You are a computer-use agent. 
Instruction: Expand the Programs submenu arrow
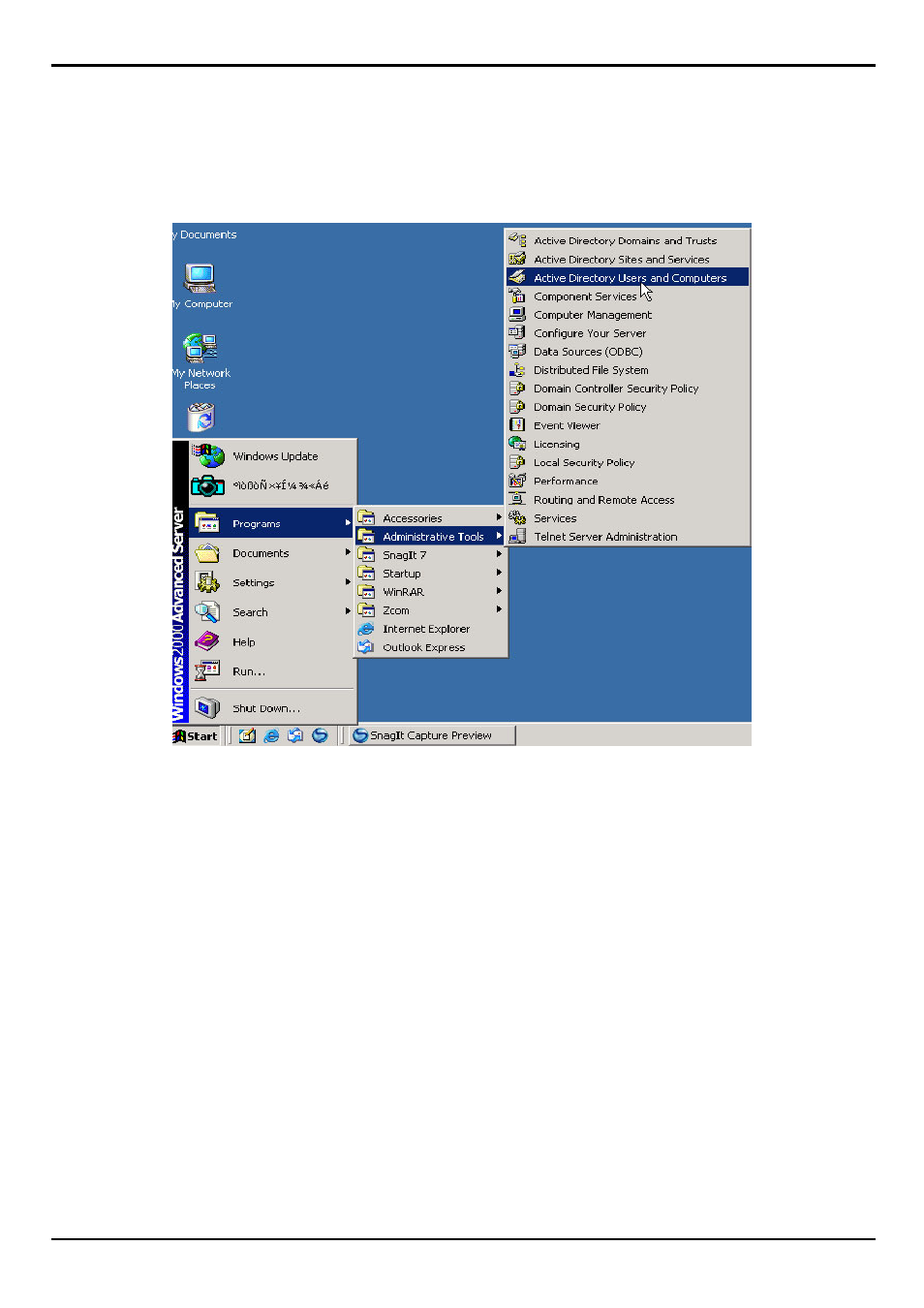pos(348,523)
